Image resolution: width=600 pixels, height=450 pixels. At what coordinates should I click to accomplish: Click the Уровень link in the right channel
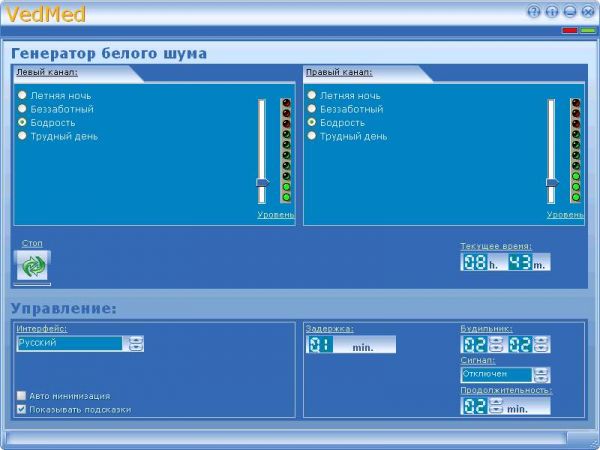(x=565, y=214)
